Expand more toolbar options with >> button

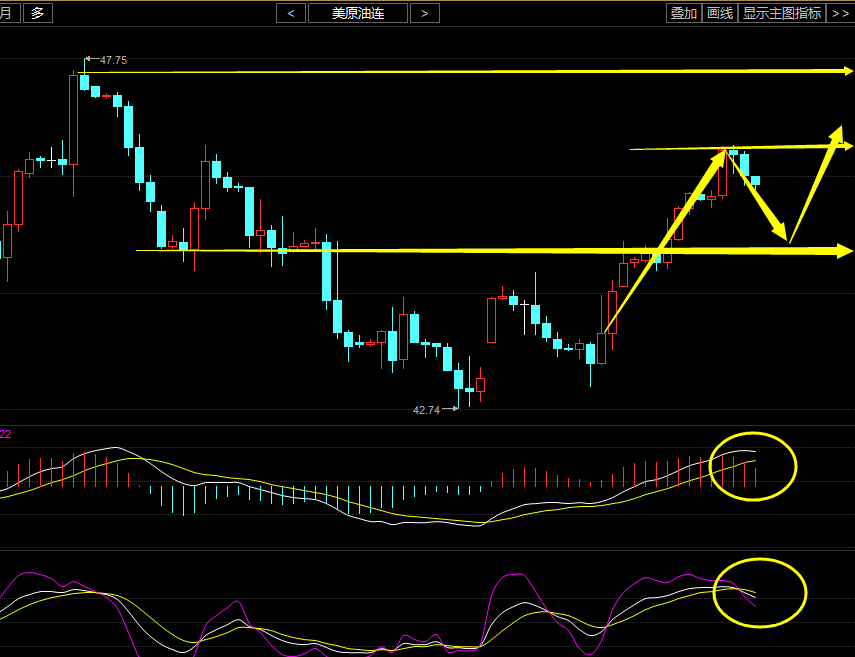pos(840,13)
